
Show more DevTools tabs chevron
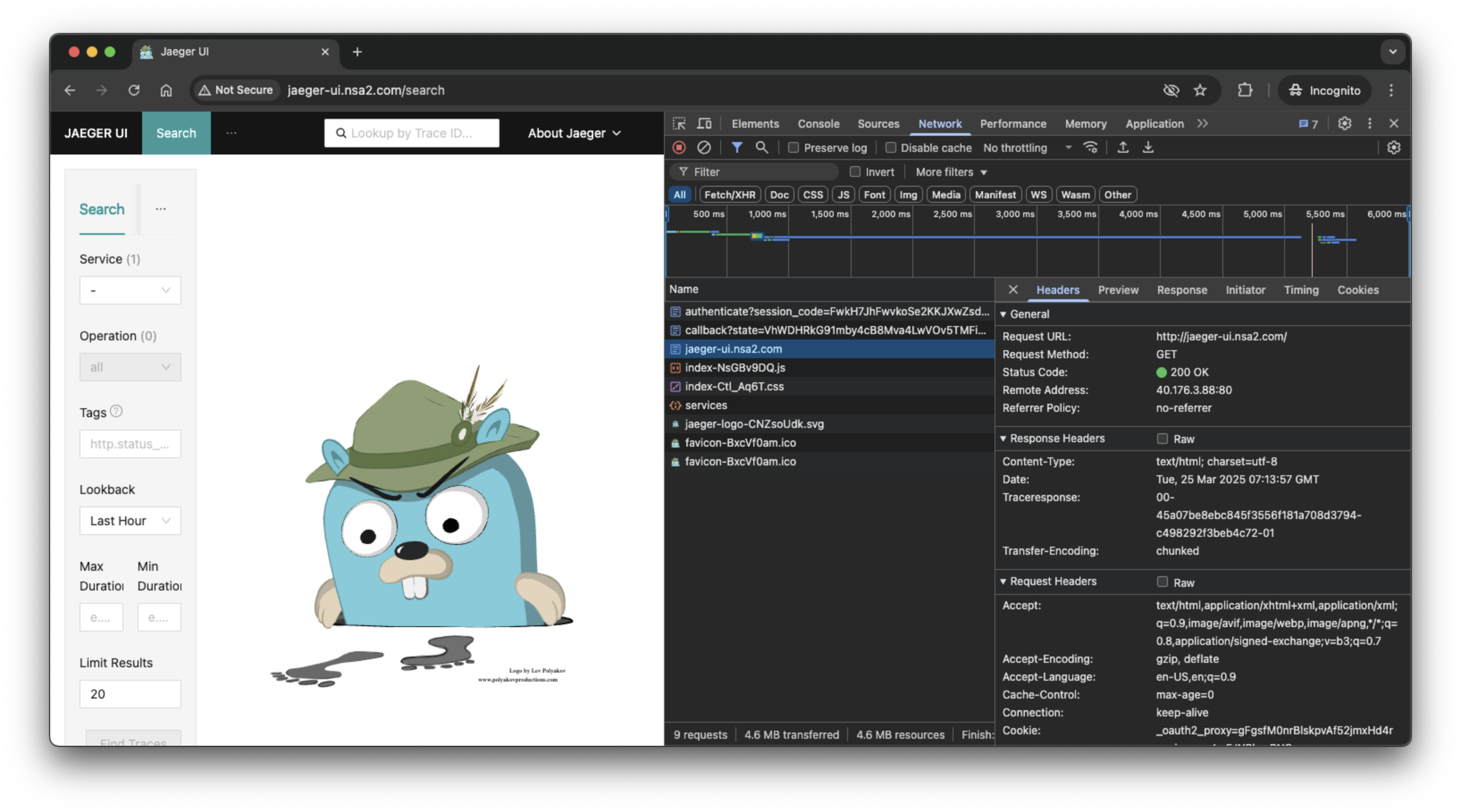click(x=1202, y=124)
